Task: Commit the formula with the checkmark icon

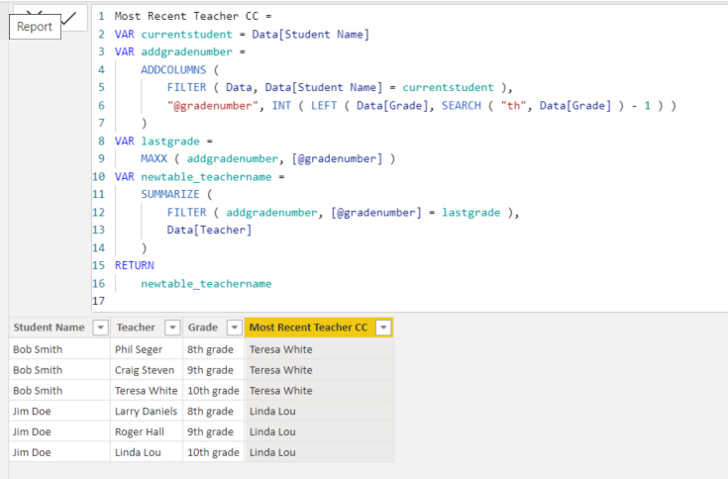Action: (x=69, y=18)
